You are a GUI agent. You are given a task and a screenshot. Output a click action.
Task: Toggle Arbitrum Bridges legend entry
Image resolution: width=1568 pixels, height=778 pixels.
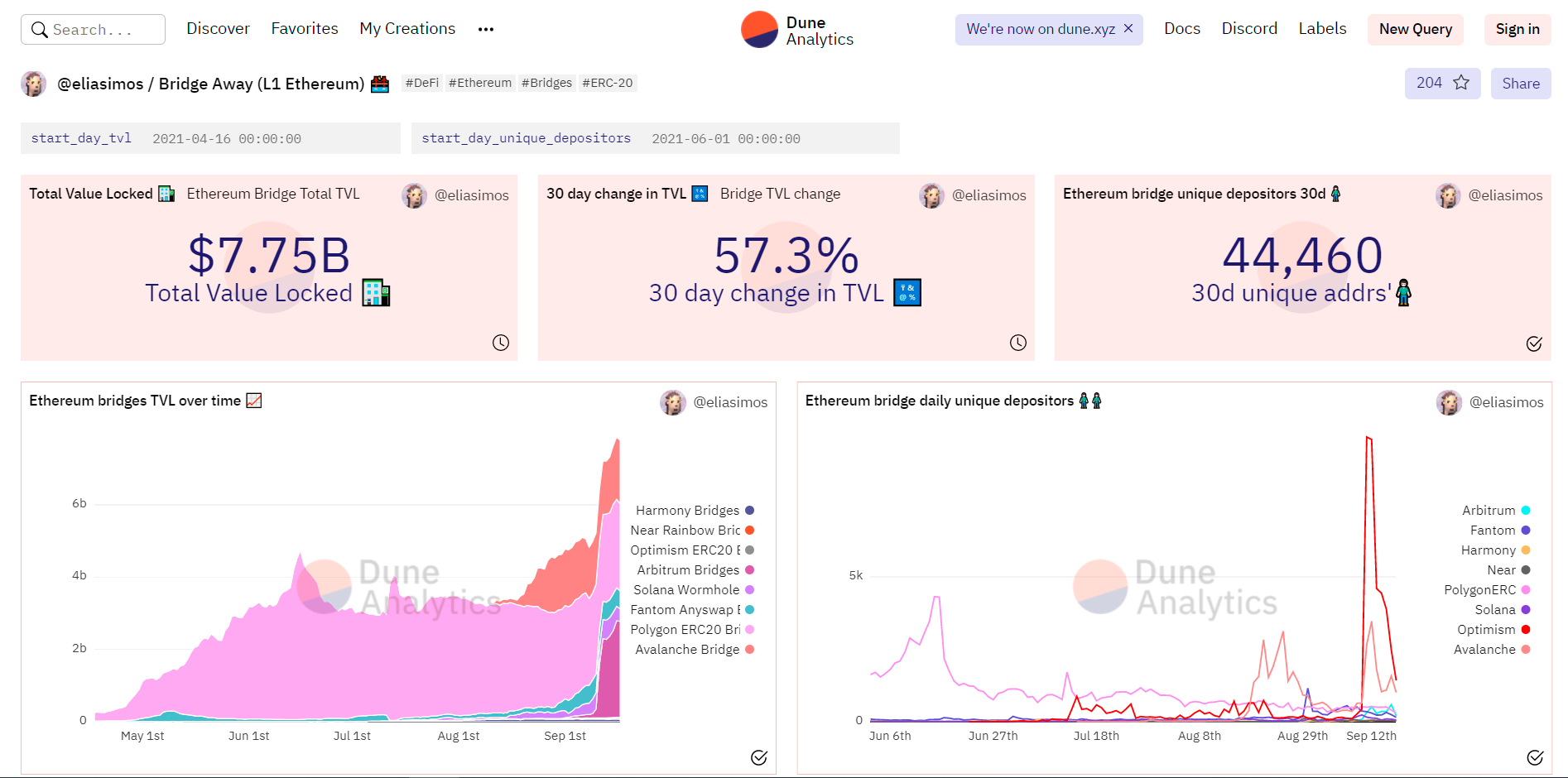tap(695, 570)
